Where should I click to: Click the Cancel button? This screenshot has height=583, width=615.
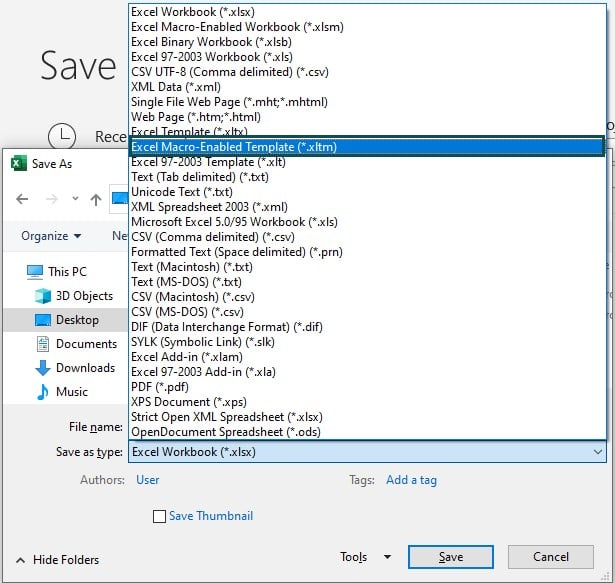551,557
